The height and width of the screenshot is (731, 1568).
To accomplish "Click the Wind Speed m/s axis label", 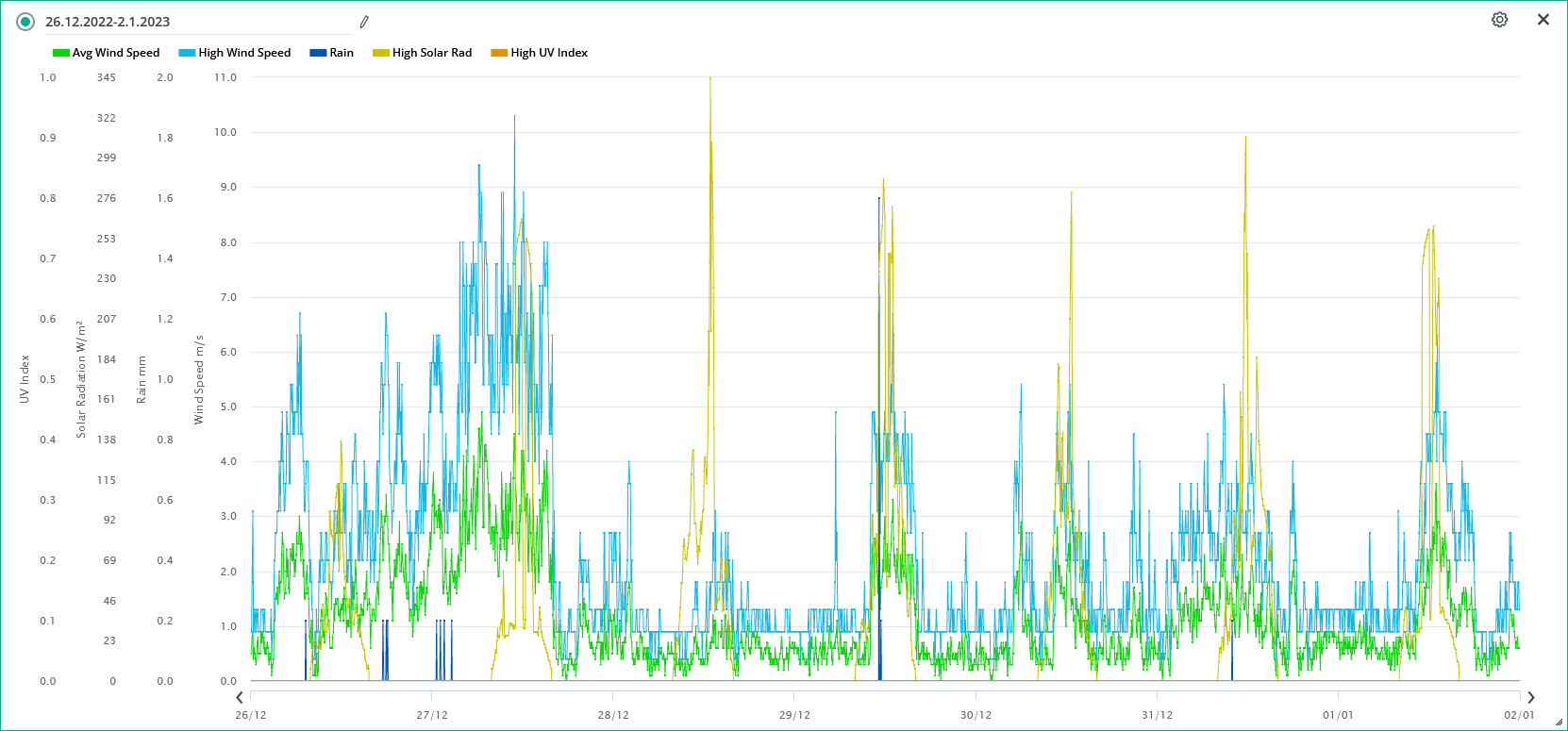I will pos(199,379).
